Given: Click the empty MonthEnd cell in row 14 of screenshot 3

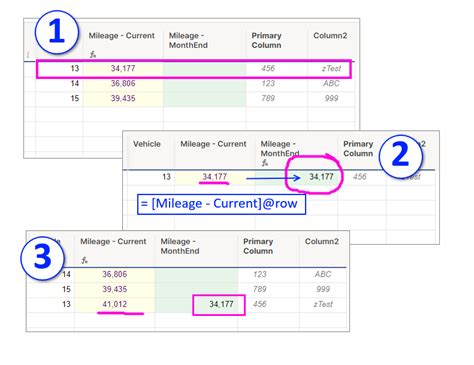Looking at the screenshot, I should (196, 275).
